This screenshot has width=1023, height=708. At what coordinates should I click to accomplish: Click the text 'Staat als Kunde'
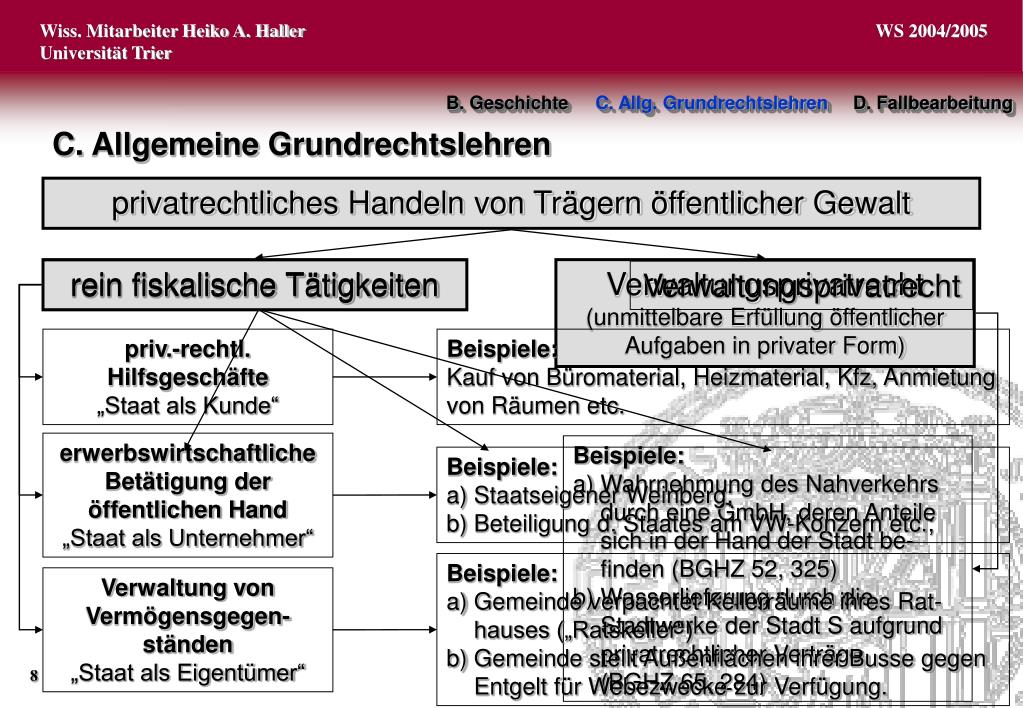(188, 405)
